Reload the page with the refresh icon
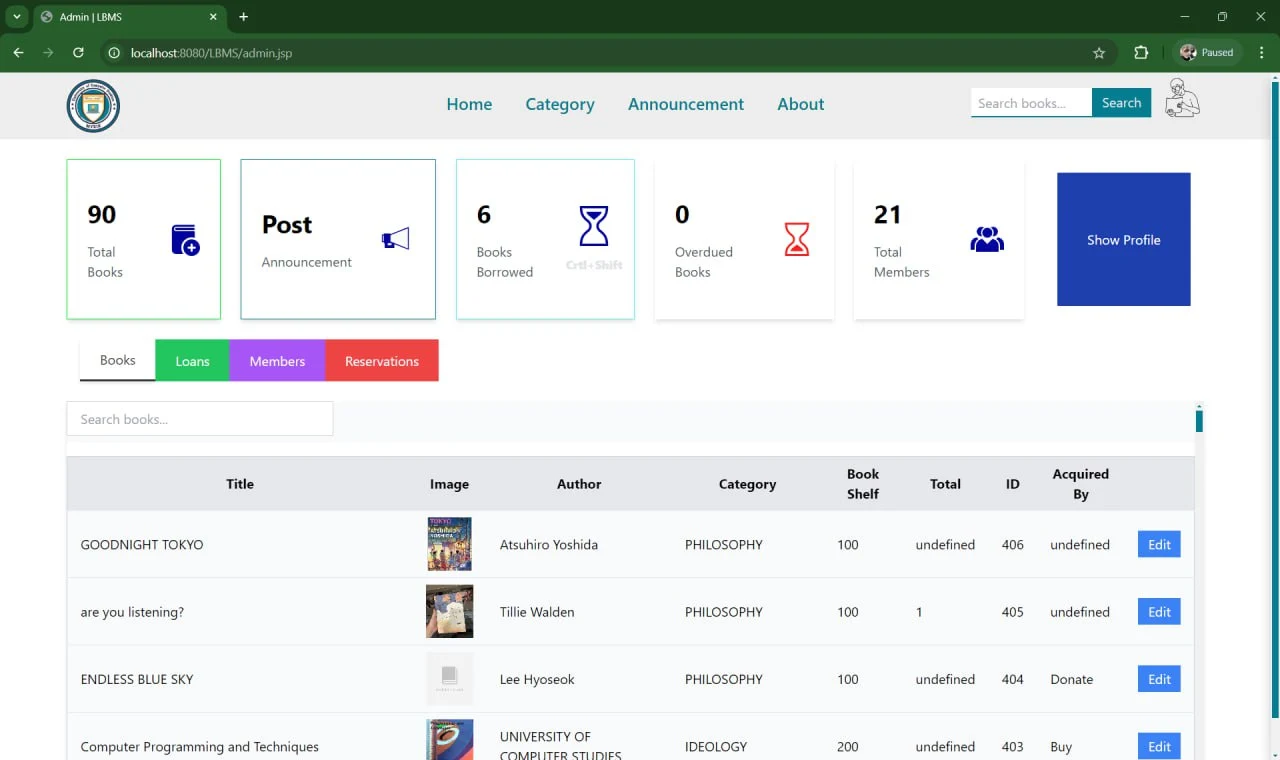This screenshot has height=760, width=1280. point(78,52)
